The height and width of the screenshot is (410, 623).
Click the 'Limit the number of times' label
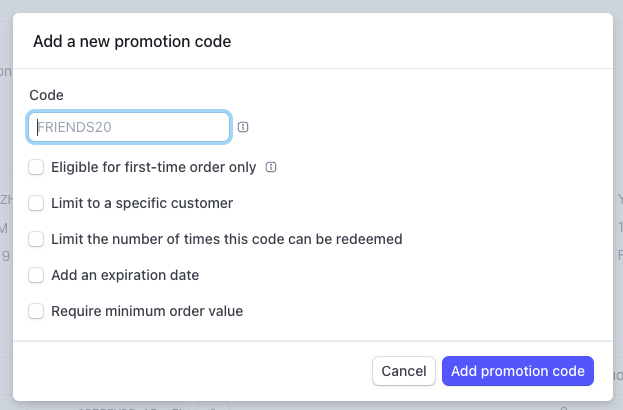226,239
